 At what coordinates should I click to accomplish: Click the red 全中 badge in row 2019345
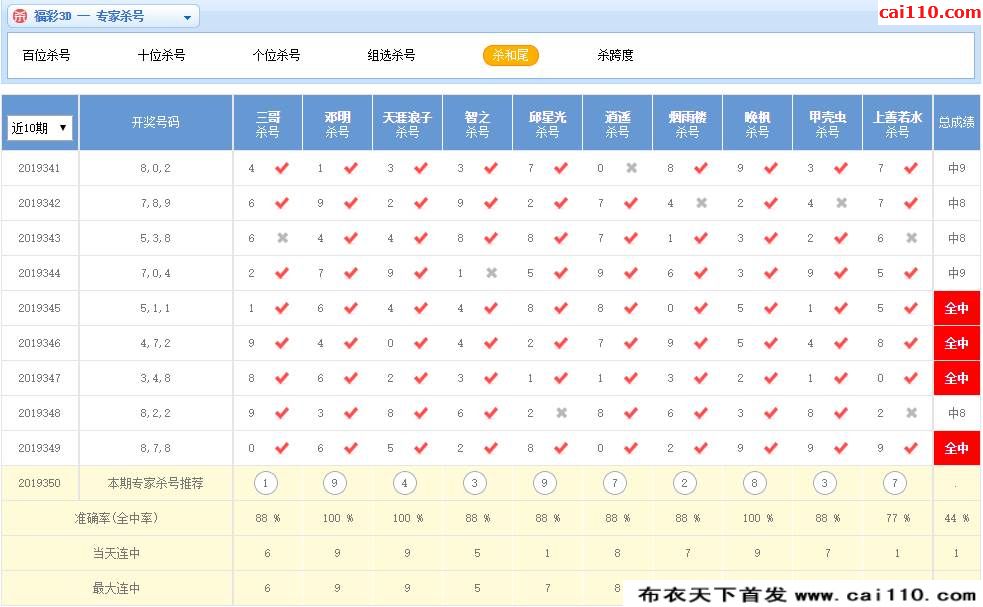point(957,308)
